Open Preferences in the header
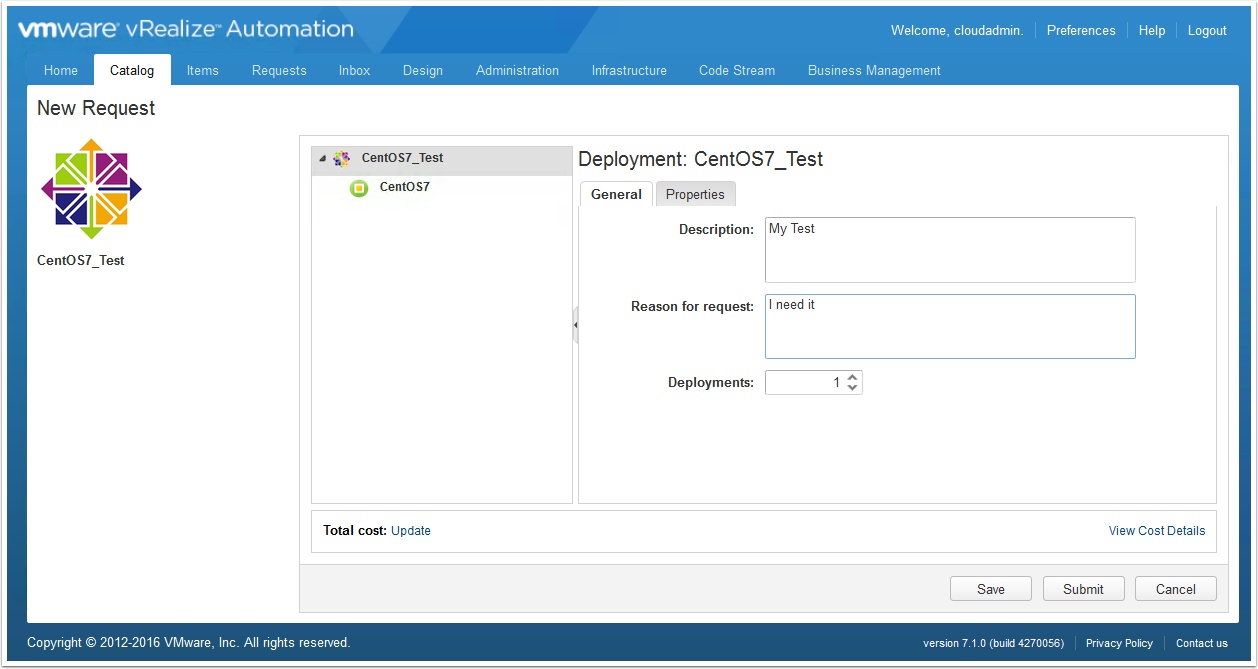The image size is (1258, 669). [1081, 31]
